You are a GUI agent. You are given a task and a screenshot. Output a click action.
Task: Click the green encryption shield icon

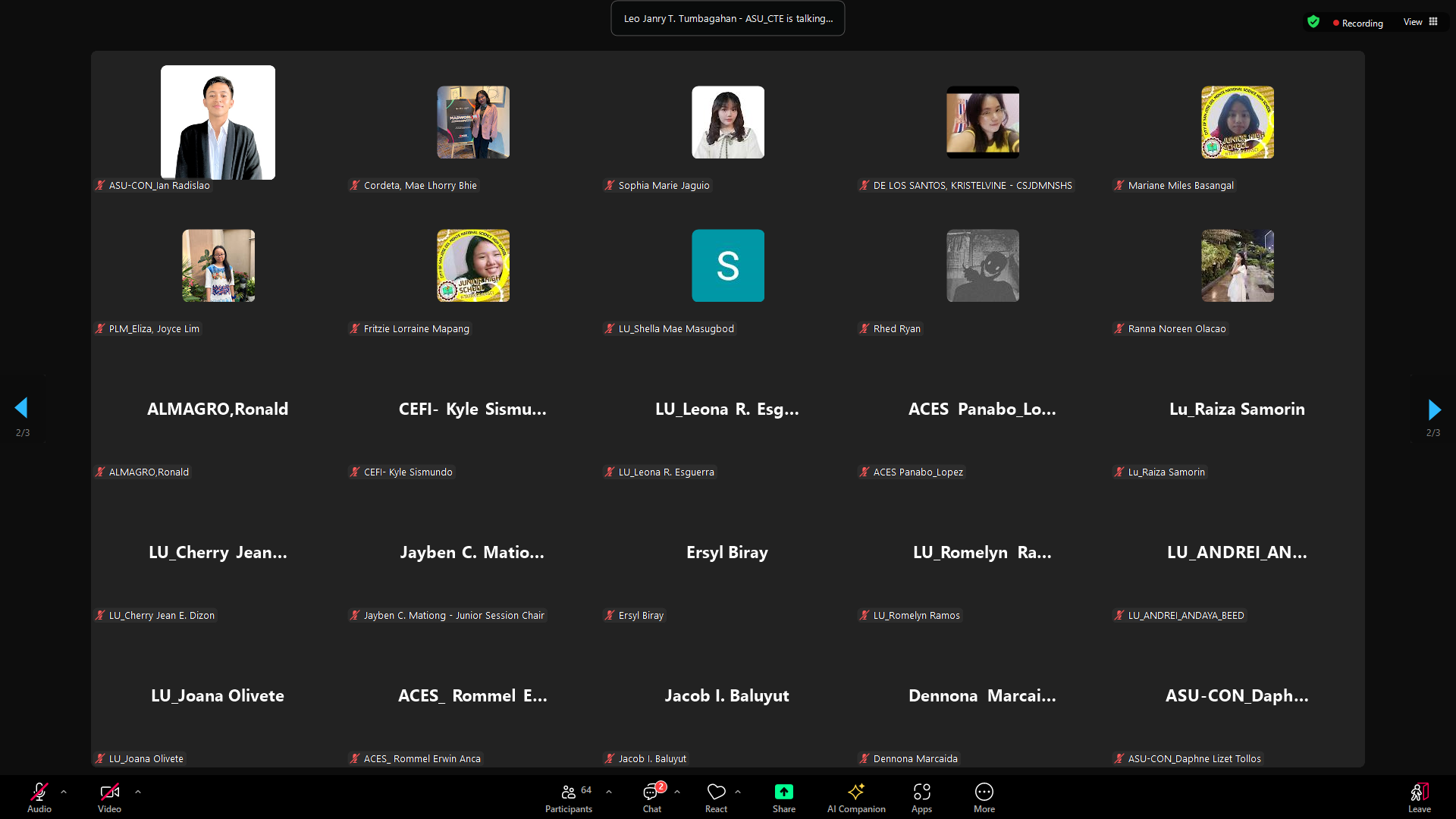click(x=1313, y=22)
